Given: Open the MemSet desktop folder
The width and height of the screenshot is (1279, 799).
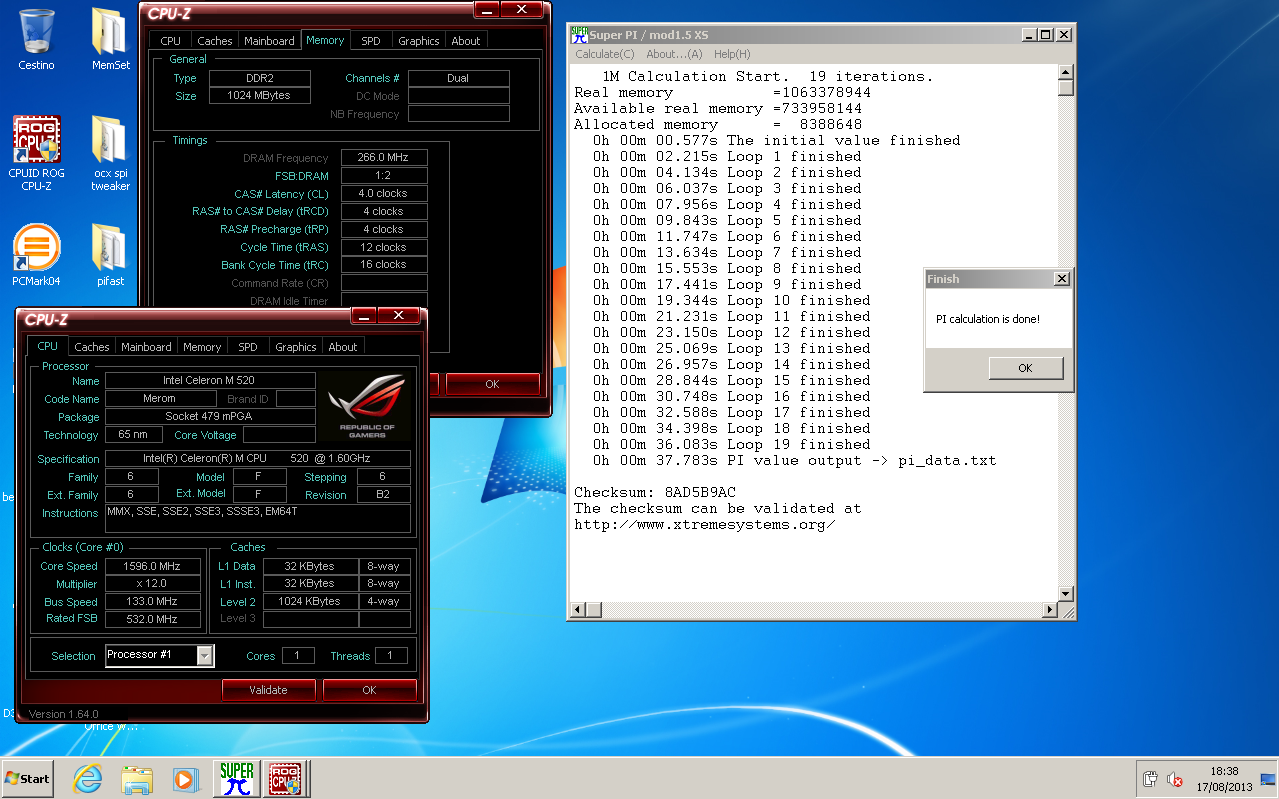Looking at the screenshot, I should pyautogui.click(x=110, y=40).
